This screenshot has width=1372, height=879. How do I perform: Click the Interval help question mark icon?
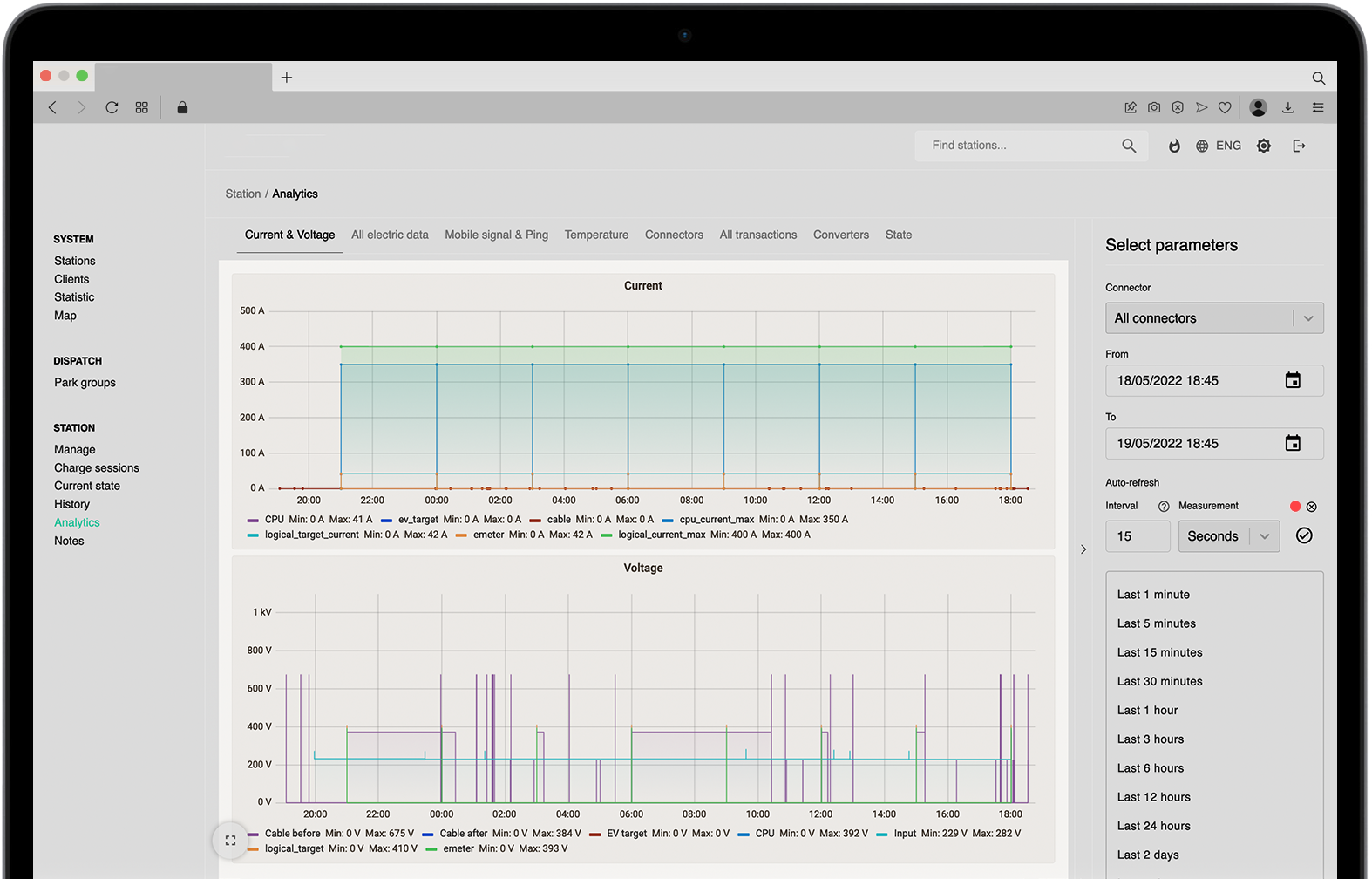1164,507
